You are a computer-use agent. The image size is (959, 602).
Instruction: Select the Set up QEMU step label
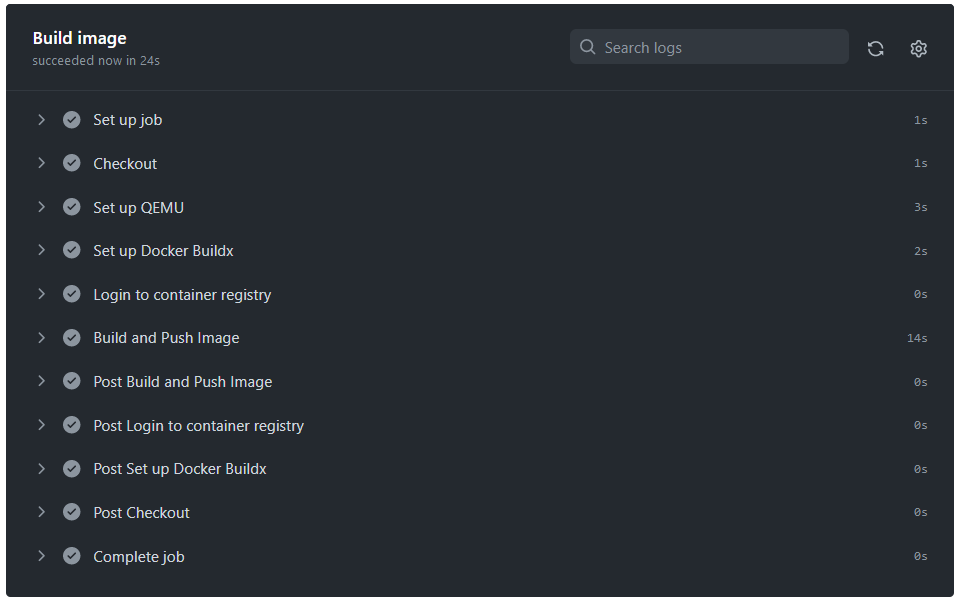[x=138, y=208]
